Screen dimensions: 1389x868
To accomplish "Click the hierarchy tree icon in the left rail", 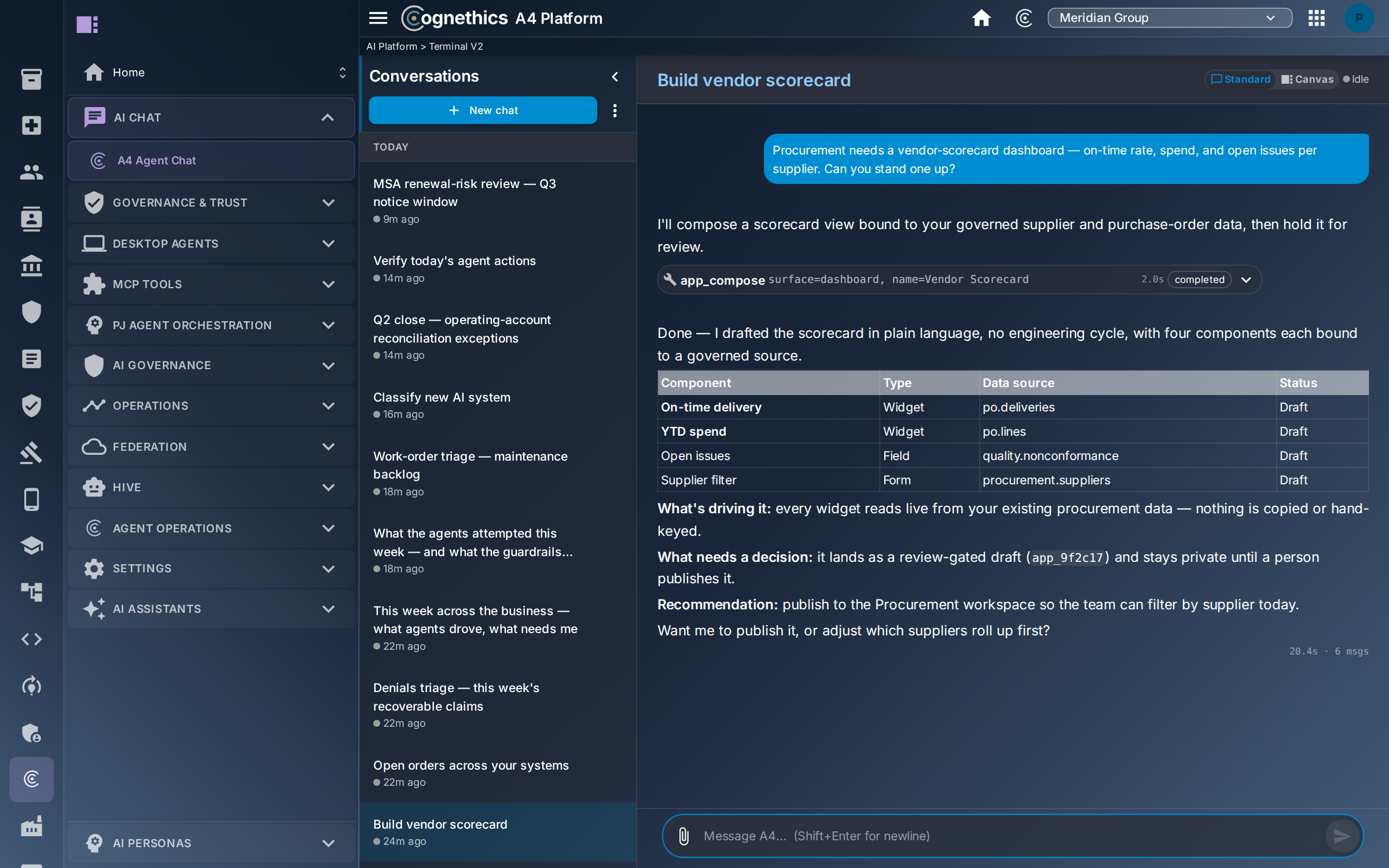I will (31, 592).
